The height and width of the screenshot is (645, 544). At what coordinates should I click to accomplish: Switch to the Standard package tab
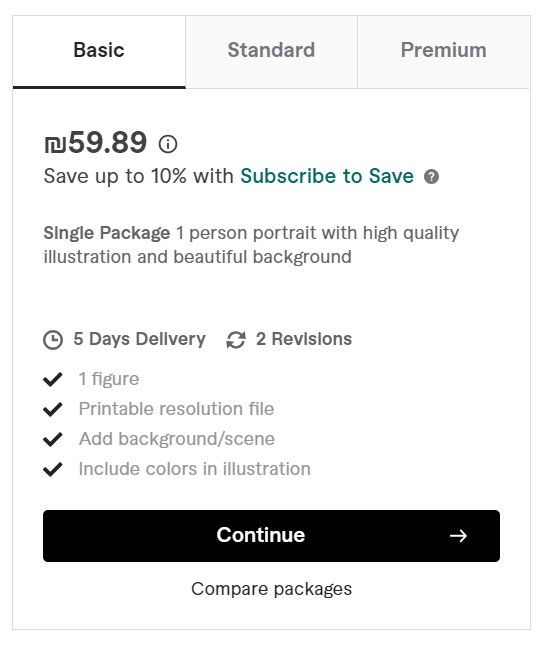272,52
